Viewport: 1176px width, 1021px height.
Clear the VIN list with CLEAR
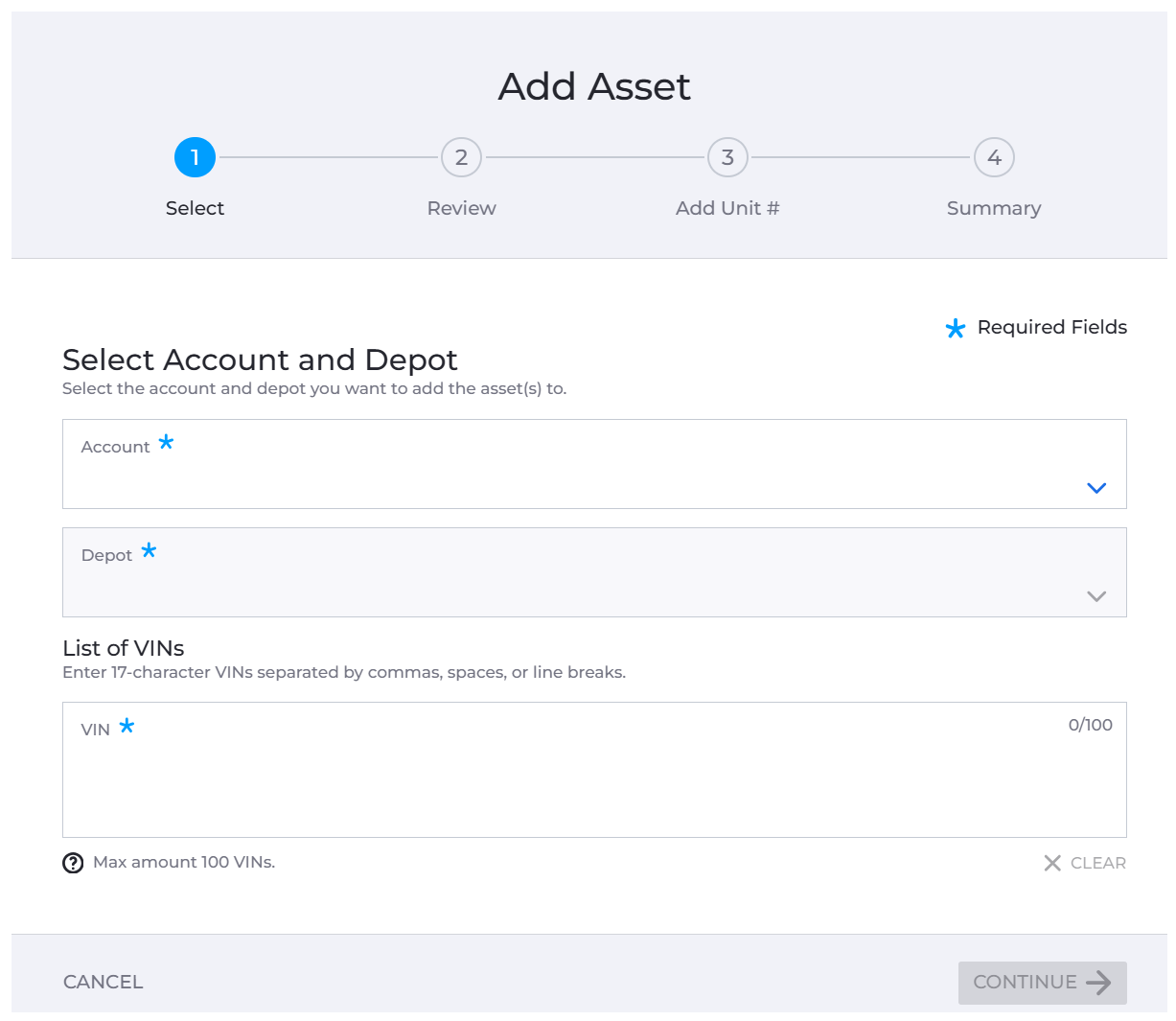pyautogui.click(x=1085, y=863)
